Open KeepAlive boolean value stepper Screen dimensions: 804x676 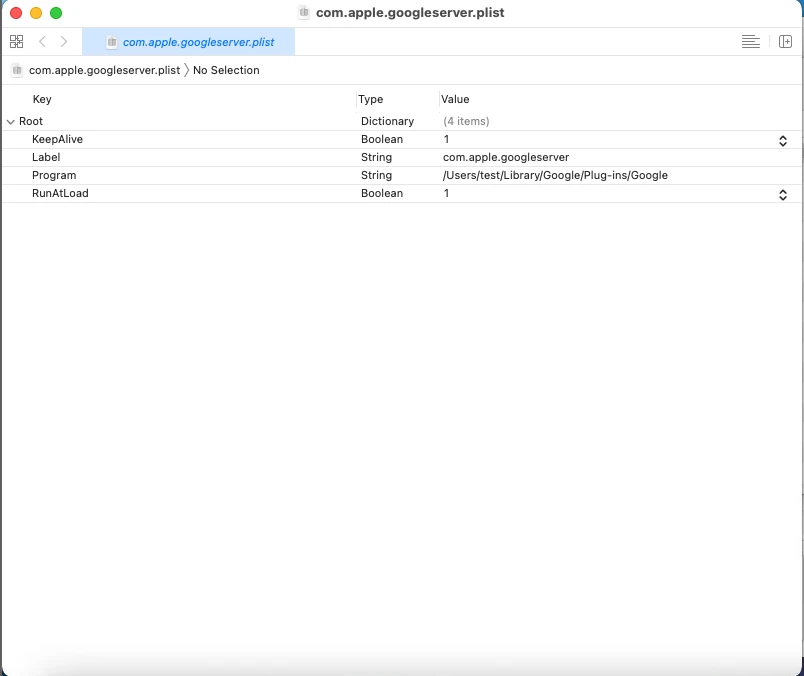coord(783,140)
